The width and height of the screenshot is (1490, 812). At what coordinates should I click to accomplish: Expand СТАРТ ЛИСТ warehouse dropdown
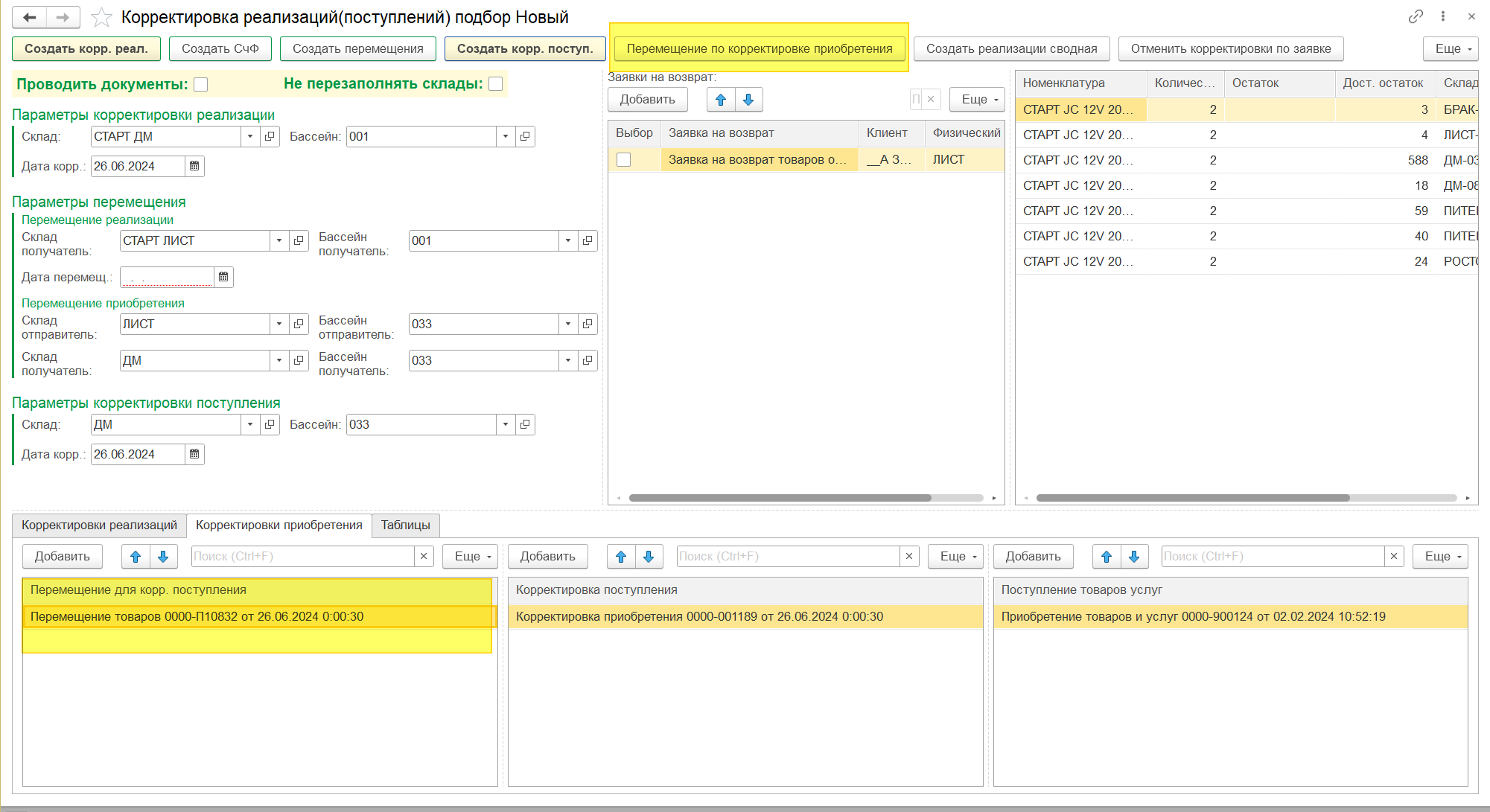[x=279, y=240]
